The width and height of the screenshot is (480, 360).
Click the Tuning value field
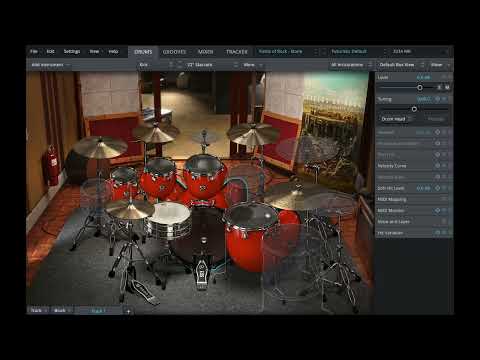[x=424, y=99]
